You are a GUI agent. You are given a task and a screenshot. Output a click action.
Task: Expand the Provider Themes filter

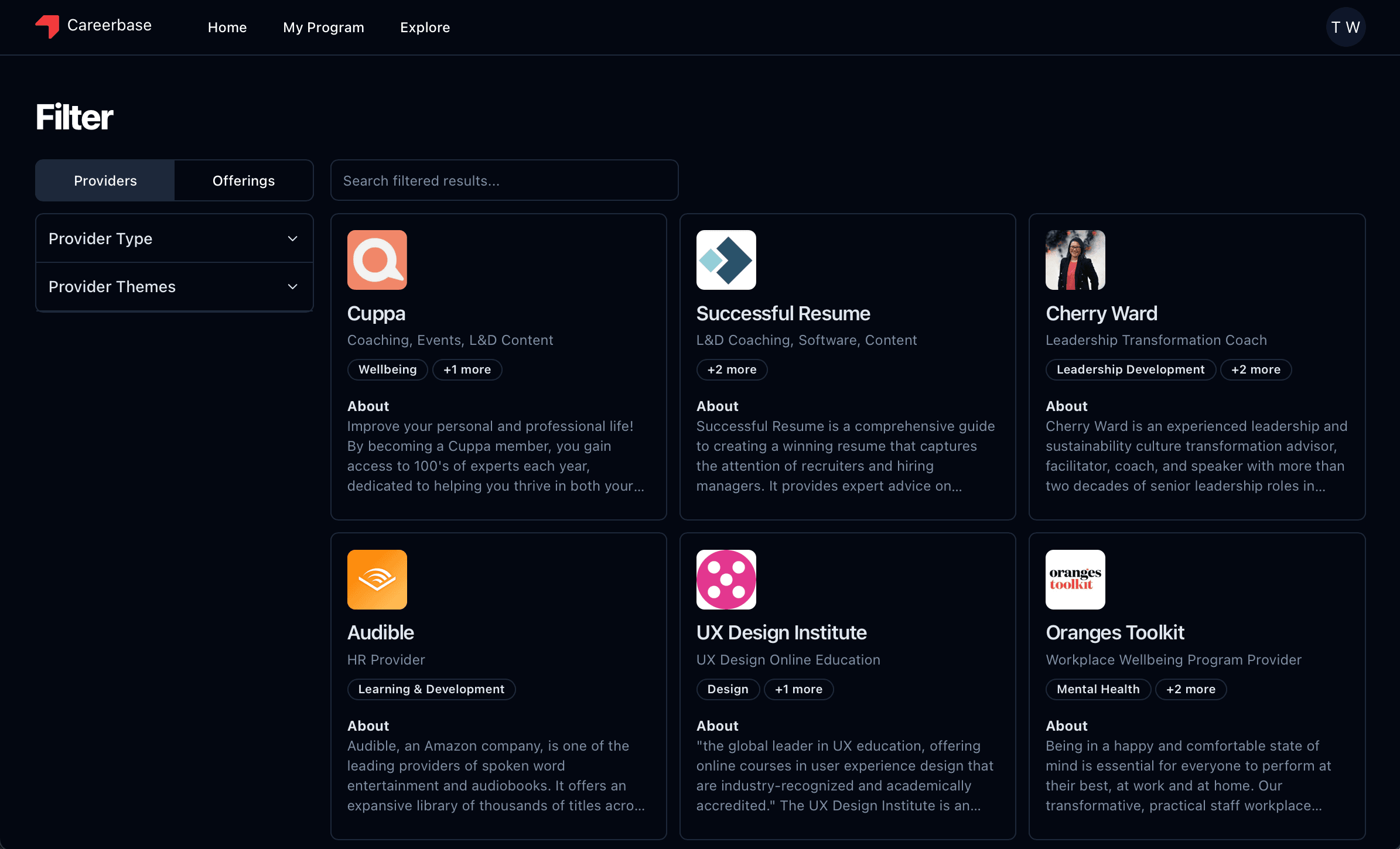pos(174,286)
